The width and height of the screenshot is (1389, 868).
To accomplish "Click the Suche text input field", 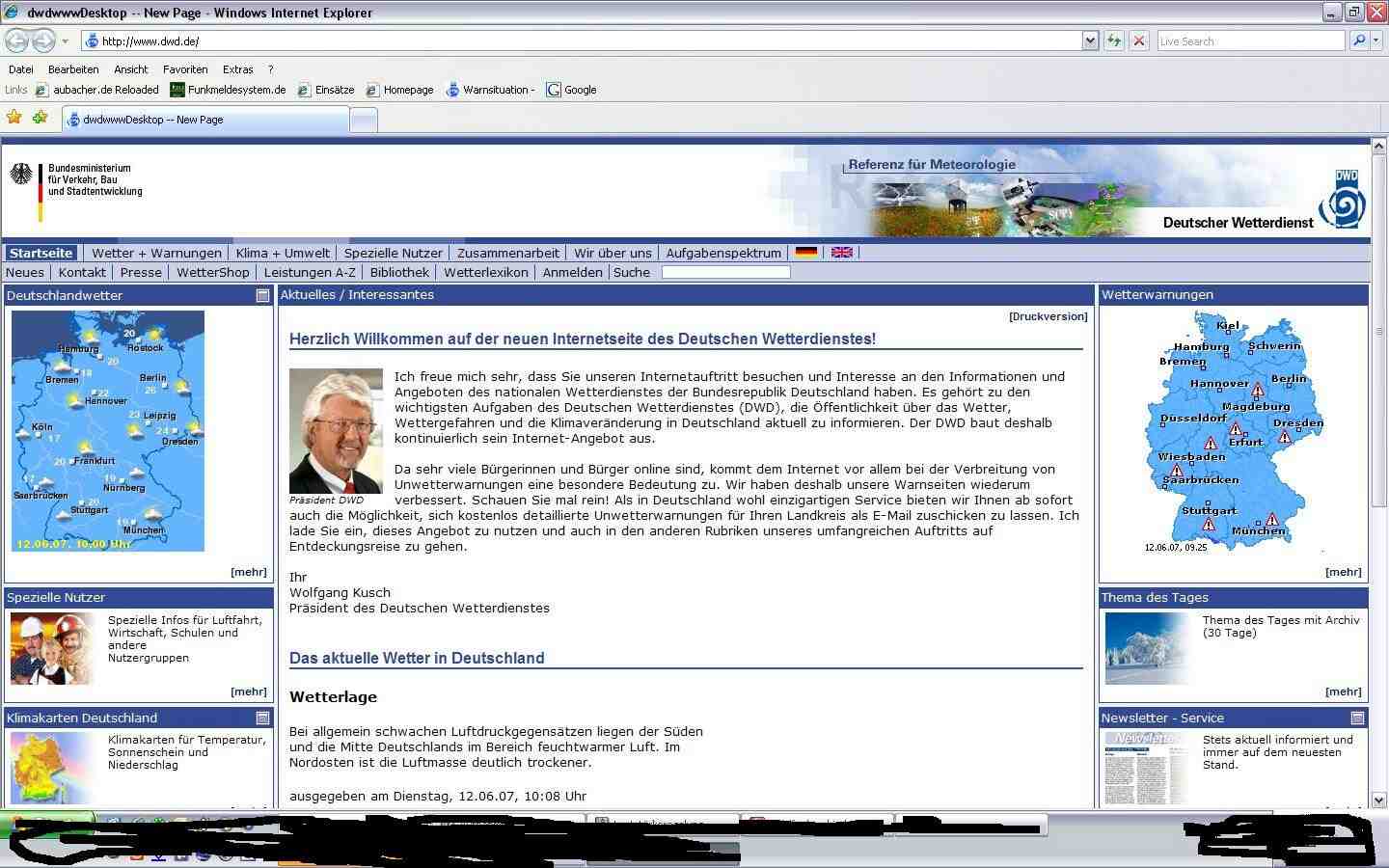I will click(x=725, y=272).
